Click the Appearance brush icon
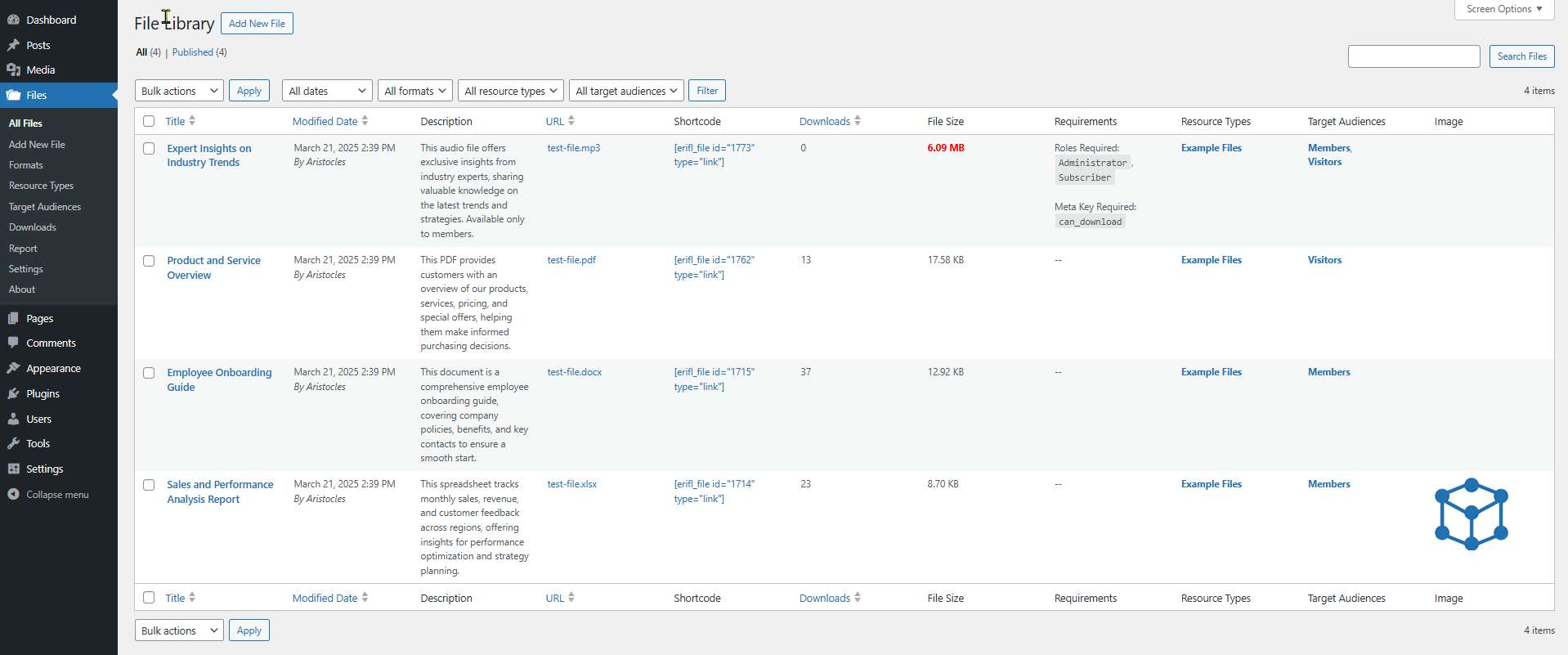The height and width of the screenshot is (655, 1568). tap(13, 368)
